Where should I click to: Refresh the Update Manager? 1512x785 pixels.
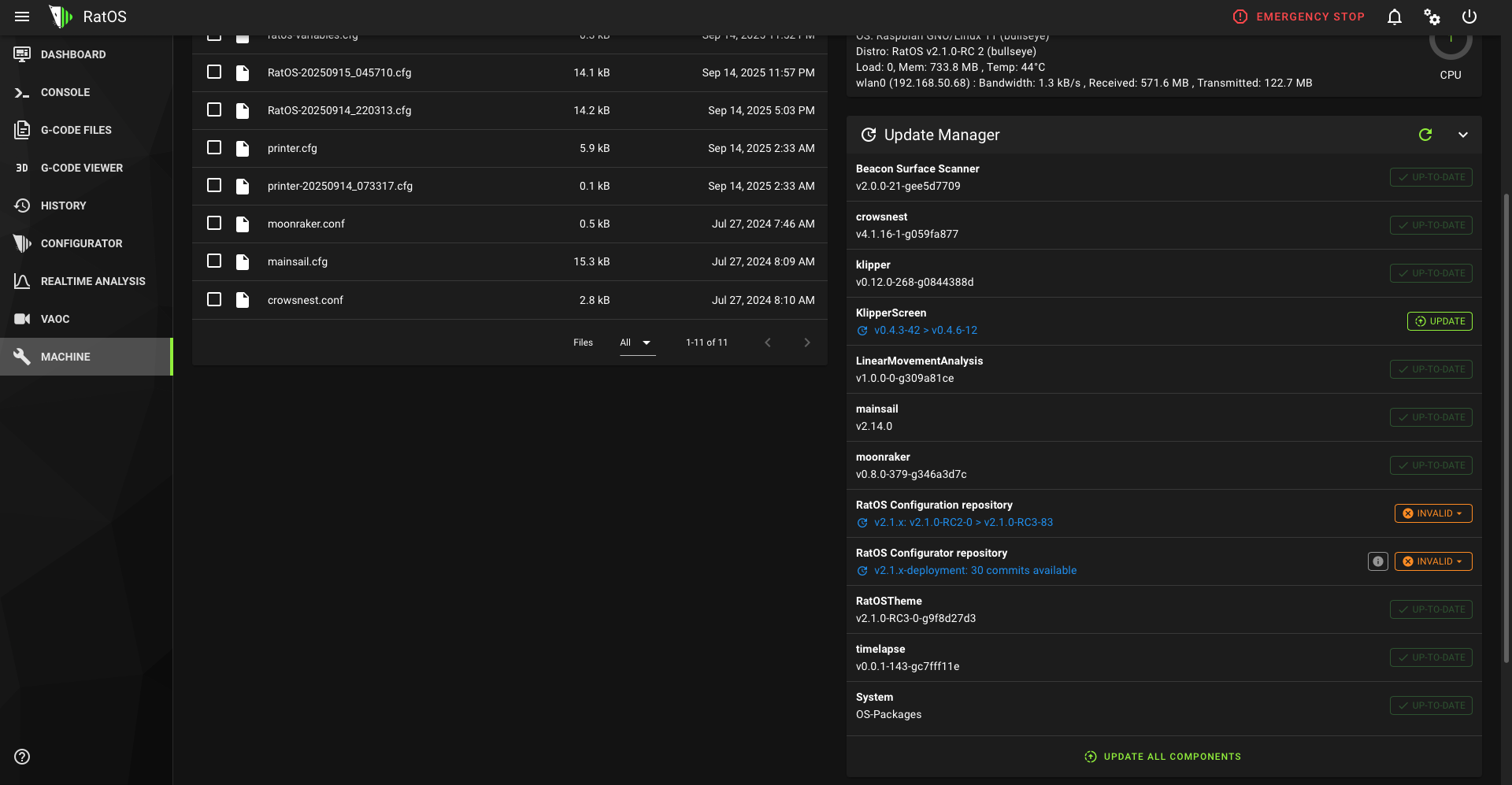click(x=1425, y=135)
